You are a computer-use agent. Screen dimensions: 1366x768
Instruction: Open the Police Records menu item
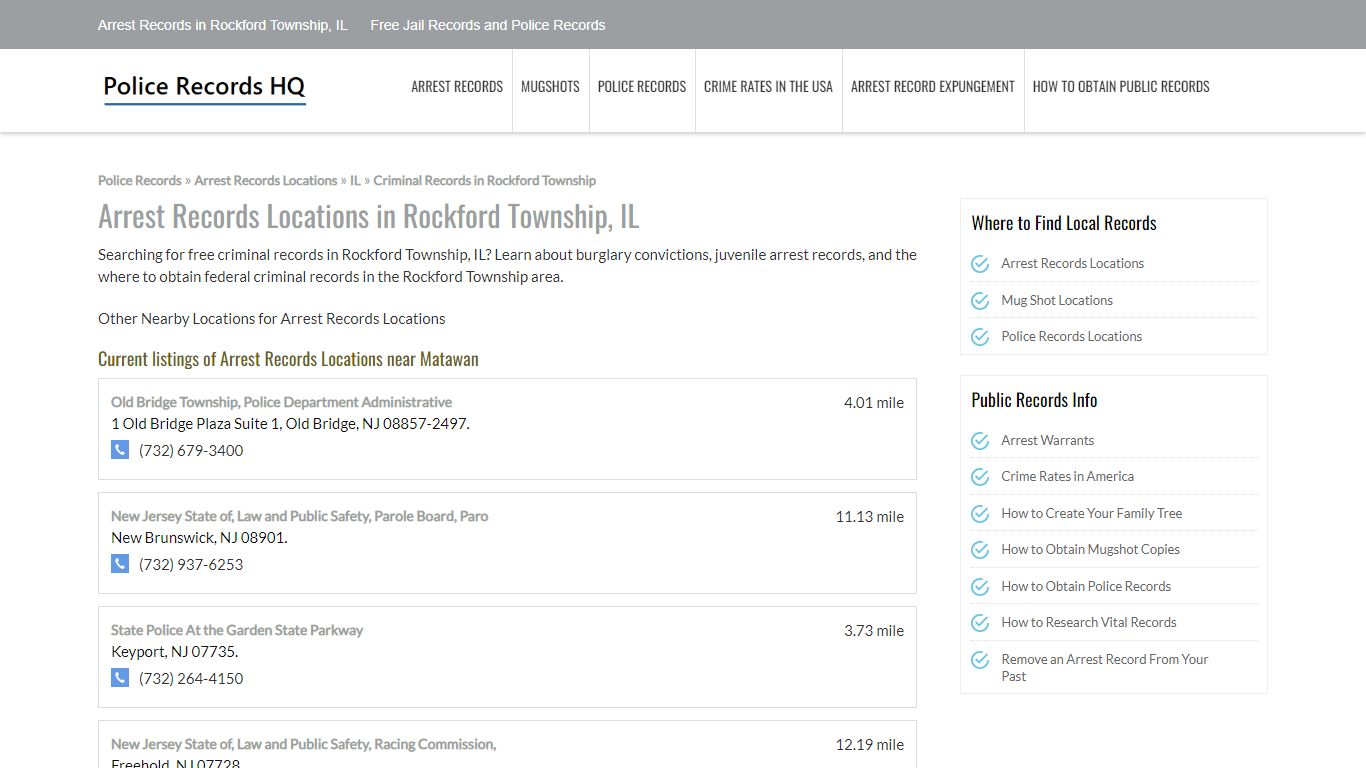[642, 87]
